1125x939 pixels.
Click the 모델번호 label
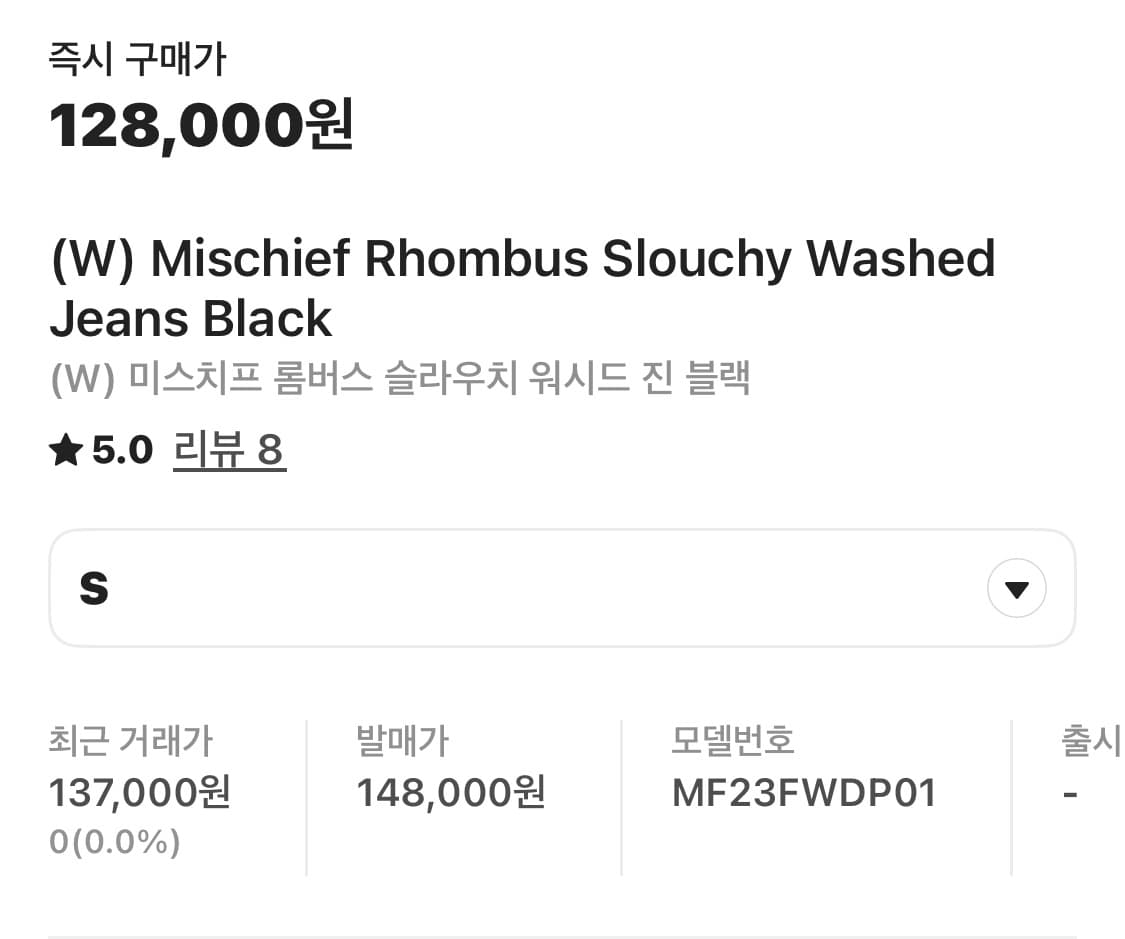click(x=732, y=742)
